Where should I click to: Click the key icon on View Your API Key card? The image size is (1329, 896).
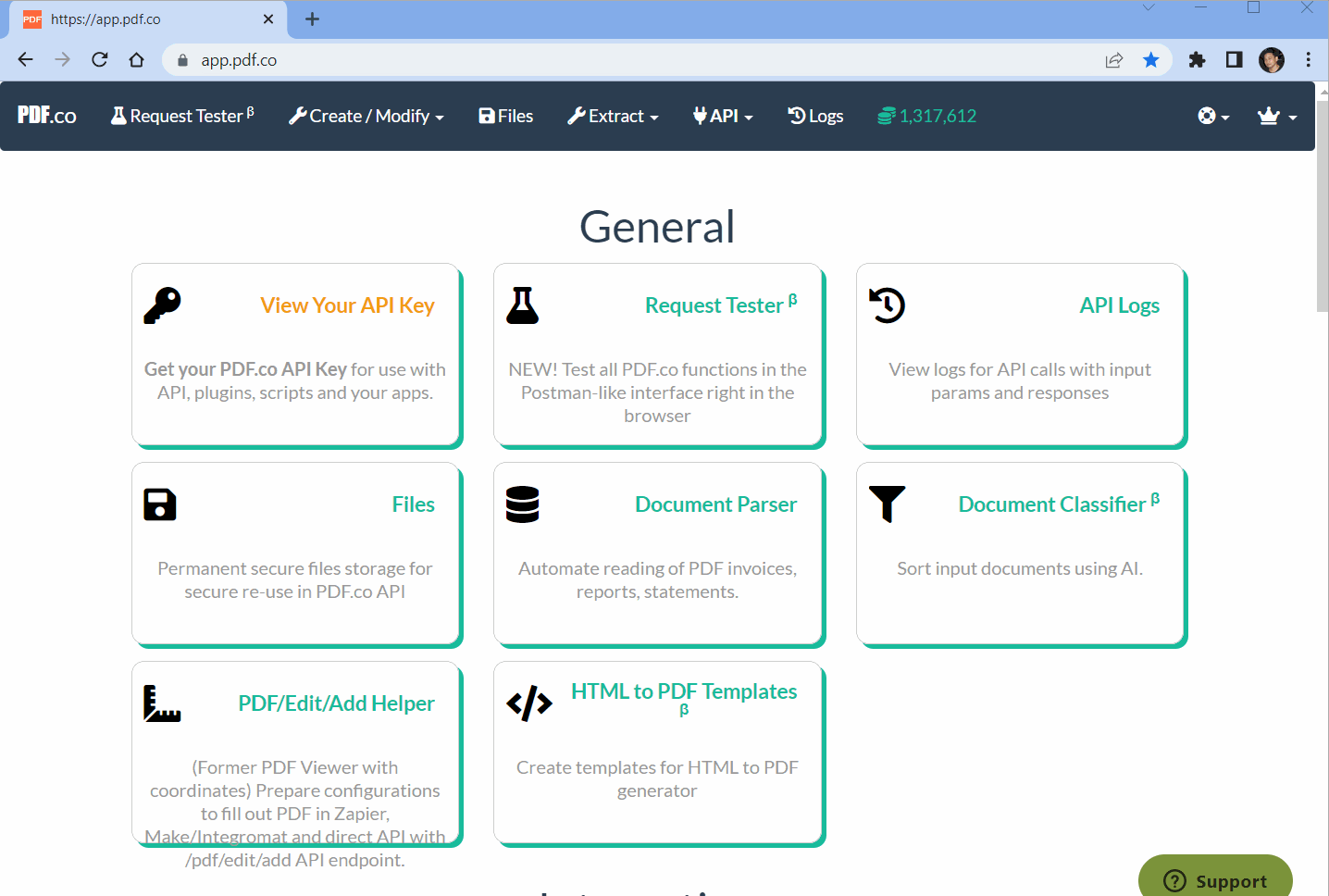[162, 305]
